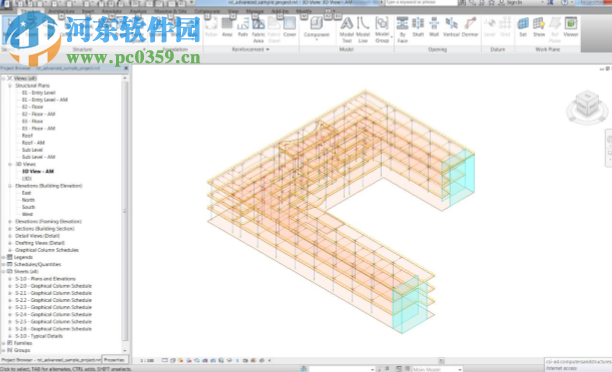Open the Modify ribbon tab
612x372 pixels.
coord(304,11)
